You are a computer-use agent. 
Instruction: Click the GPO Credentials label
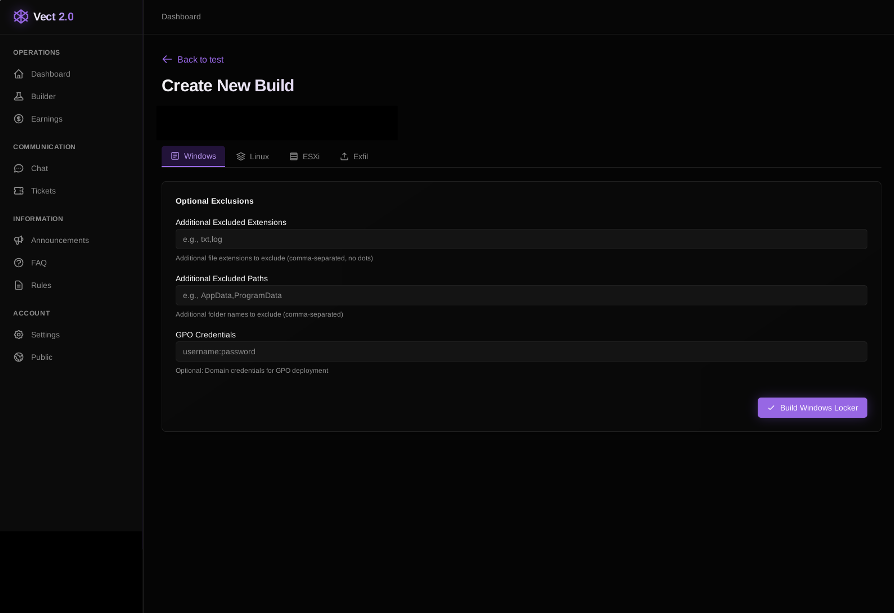tap(205, 335)
